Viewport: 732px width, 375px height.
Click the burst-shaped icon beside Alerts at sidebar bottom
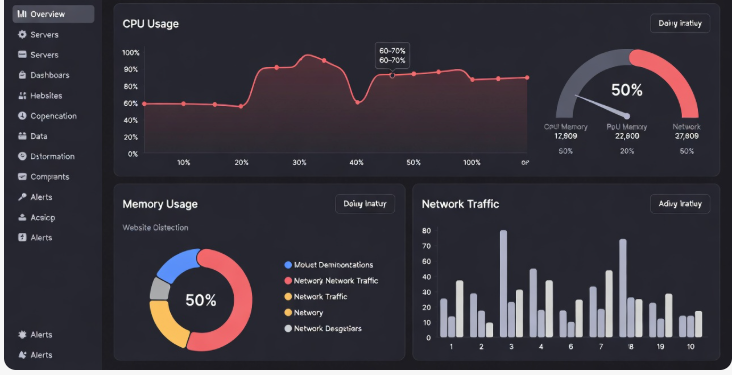pyautogui.click(x=22, y=334)
